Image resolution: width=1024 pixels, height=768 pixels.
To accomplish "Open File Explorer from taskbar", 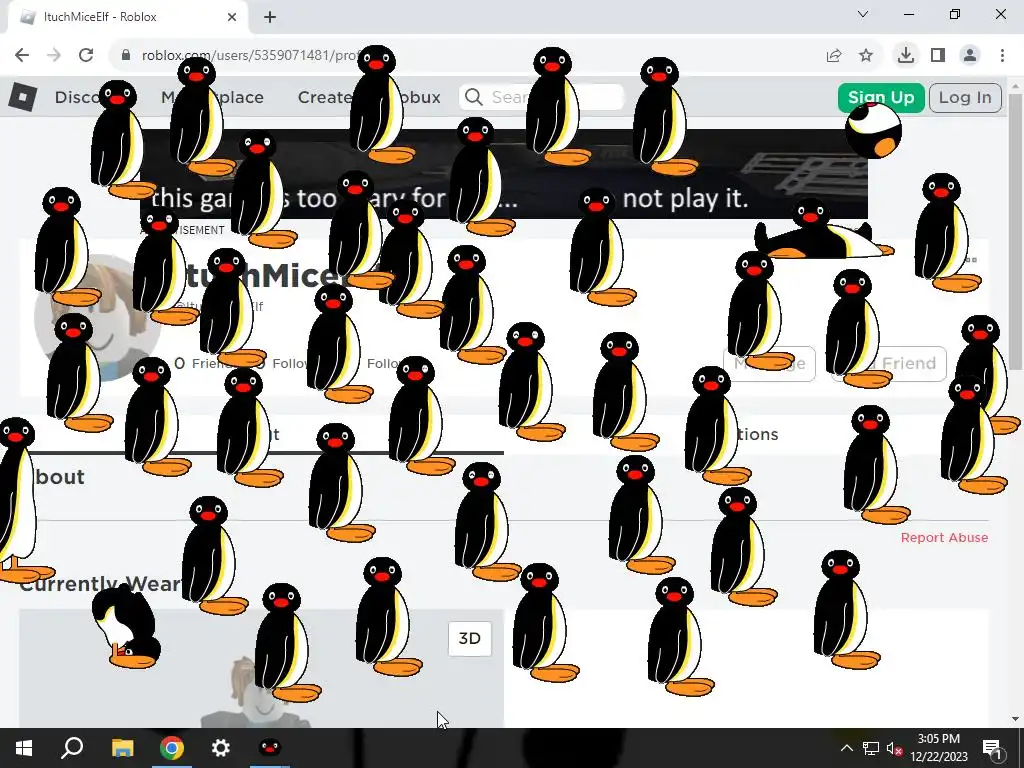I will coord(122,748).
